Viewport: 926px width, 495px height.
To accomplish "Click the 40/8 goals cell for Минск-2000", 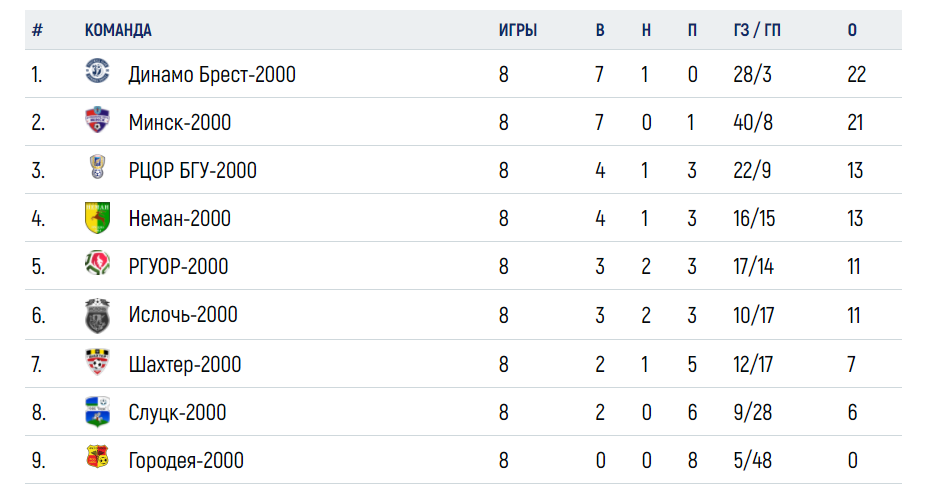I will 753,122.
